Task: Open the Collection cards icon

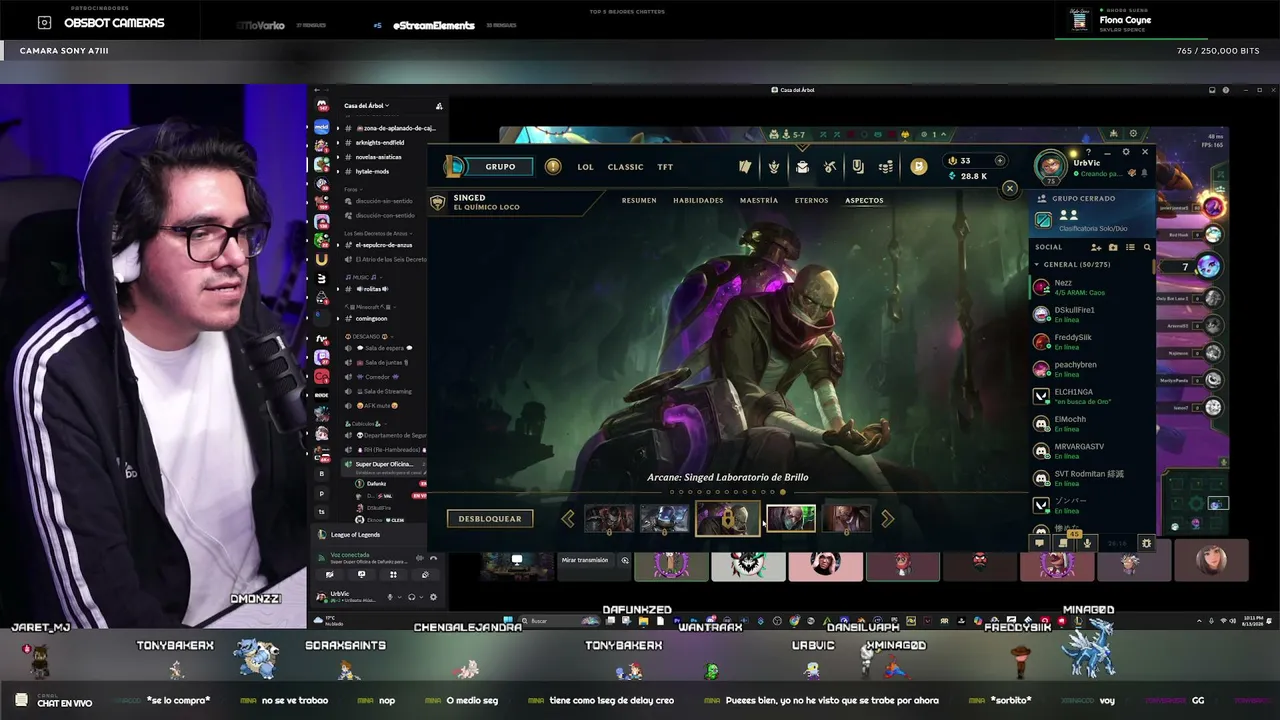Action: [x=745, y=167]
